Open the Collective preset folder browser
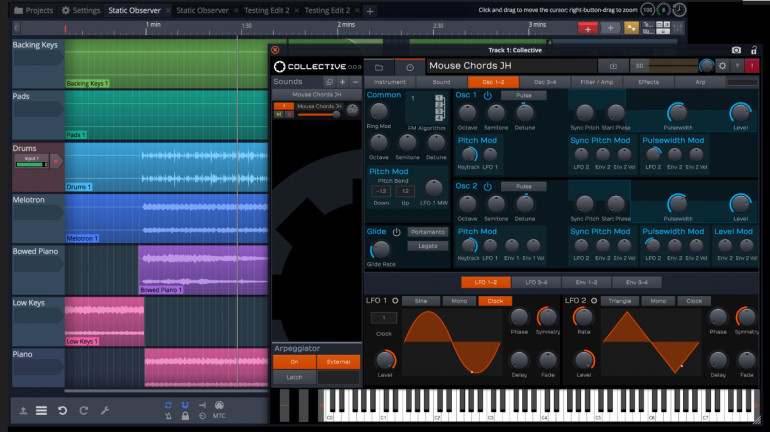Image resolution: width=770 pixels, height=432 pixels. tap(379, 67)
